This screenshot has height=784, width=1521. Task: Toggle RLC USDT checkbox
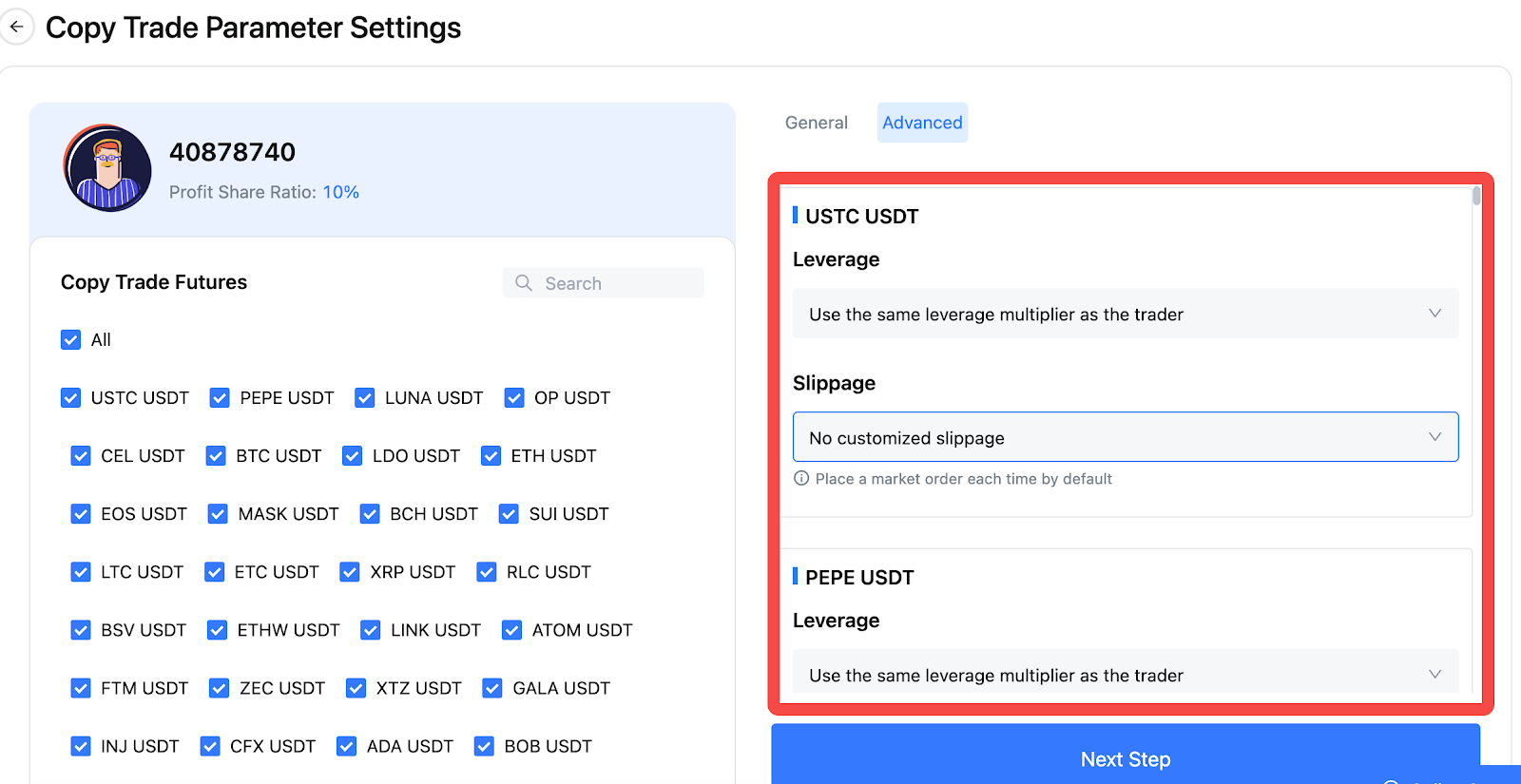[487, 572]
